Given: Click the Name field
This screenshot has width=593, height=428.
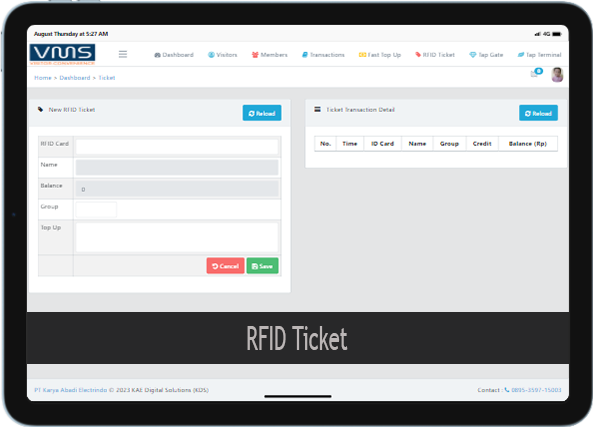Looking at the screenshot, I should [x=177, y=167].
